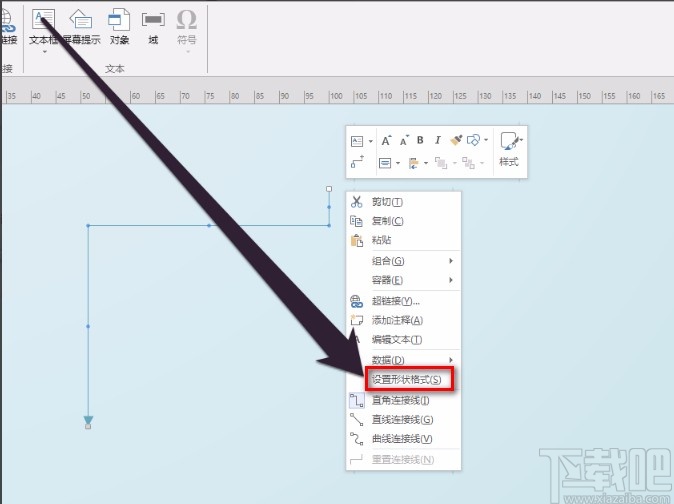Choose 剪切(T) from the context menu
Image resolution: width=674 pixels, height=504 pixels.
pyautogui.click(x=404, y=202)
